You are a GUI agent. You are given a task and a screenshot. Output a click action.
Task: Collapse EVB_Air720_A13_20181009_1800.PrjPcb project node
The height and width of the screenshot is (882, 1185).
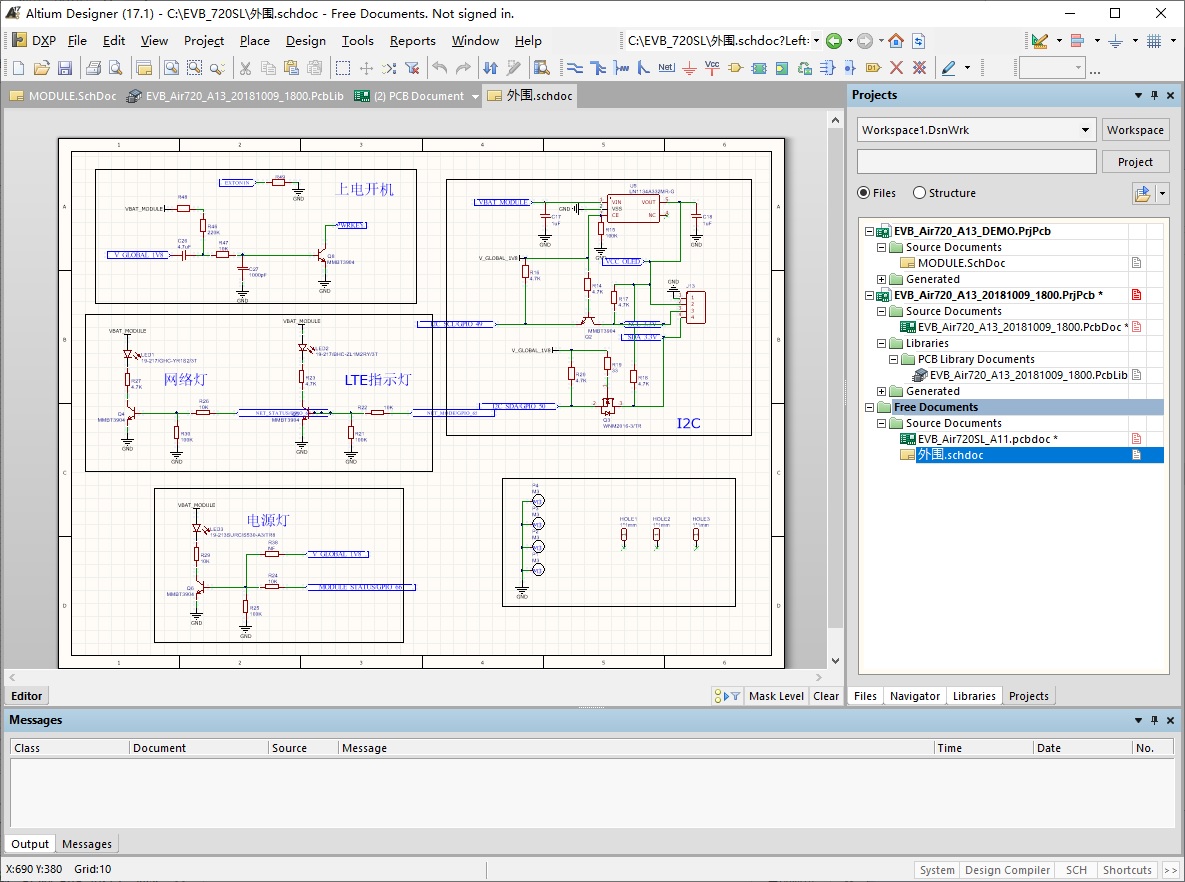coord(869,296)
